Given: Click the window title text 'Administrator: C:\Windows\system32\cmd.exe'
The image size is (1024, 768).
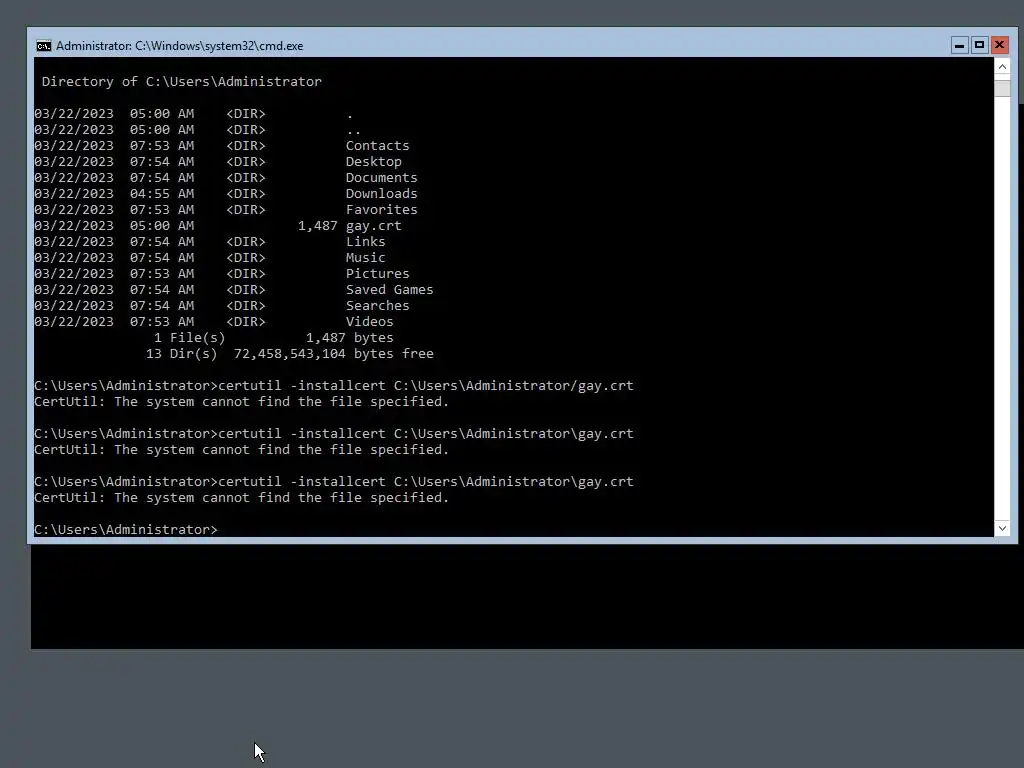Looking at the screenshot, I should (x=180, y=46).
